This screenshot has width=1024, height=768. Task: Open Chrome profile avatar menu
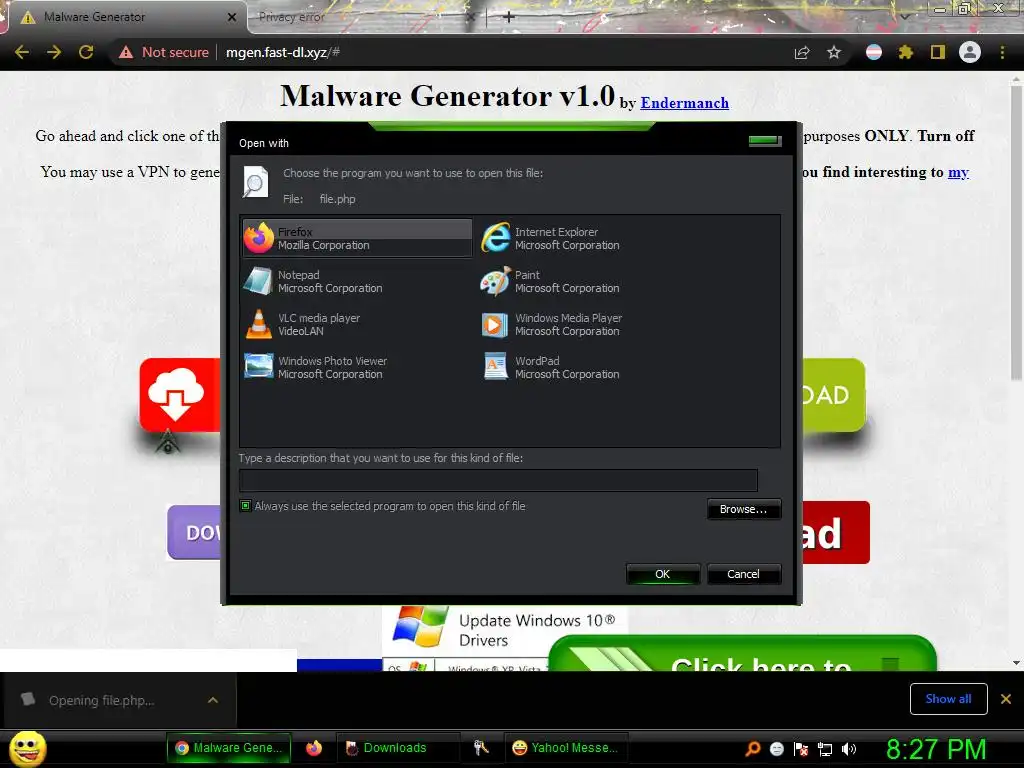[970, 52]
